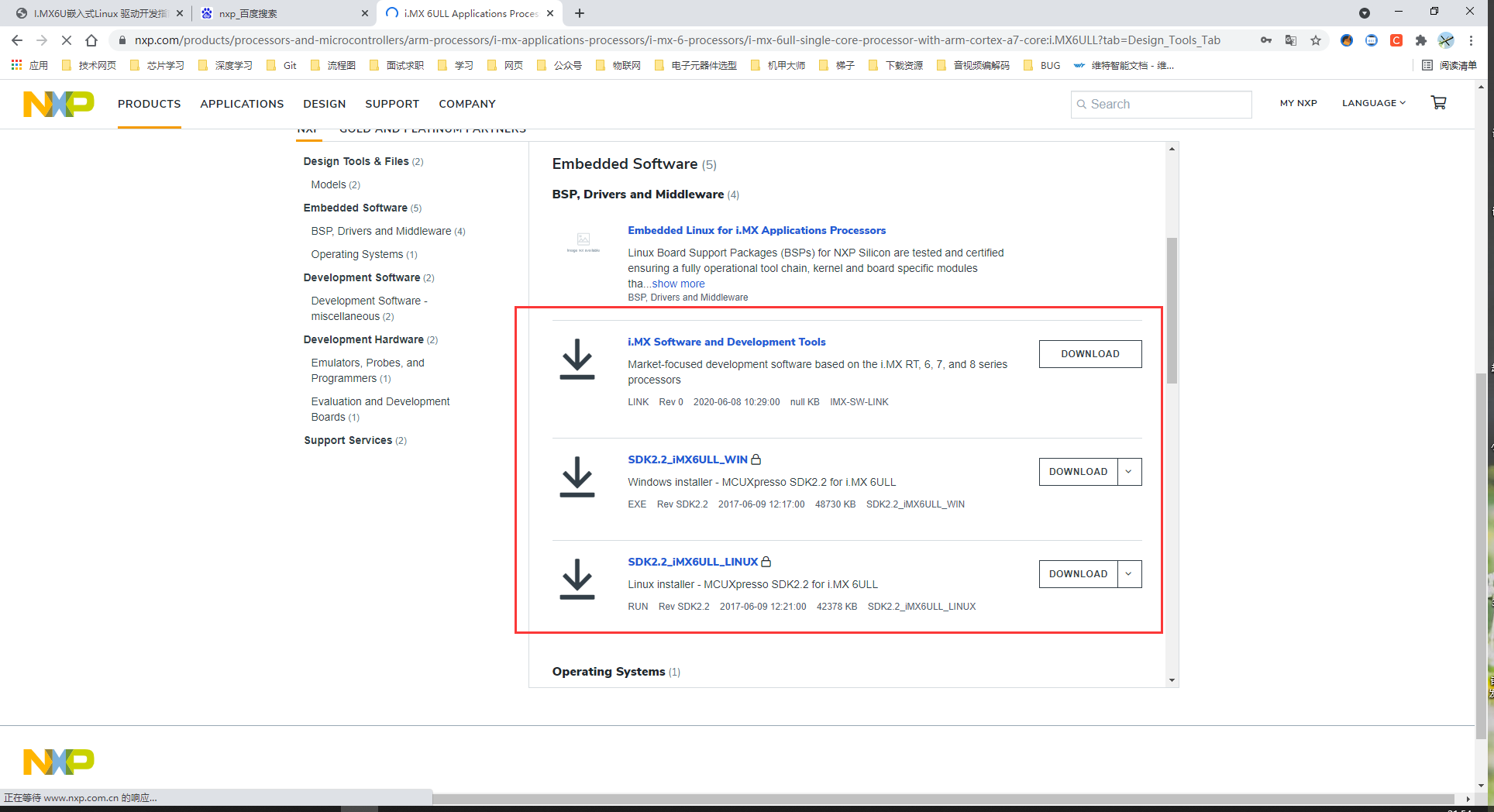Click the NXP logo in the header
This screenshot has width=1494, height=812.
(x=59, y=104)
